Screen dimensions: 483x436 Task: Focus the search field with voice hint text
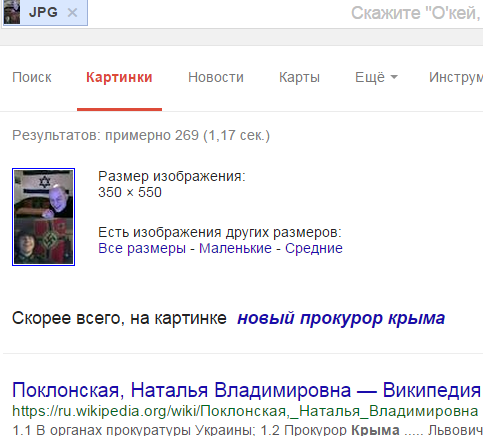pyautogui.click(x=417, y=13)
